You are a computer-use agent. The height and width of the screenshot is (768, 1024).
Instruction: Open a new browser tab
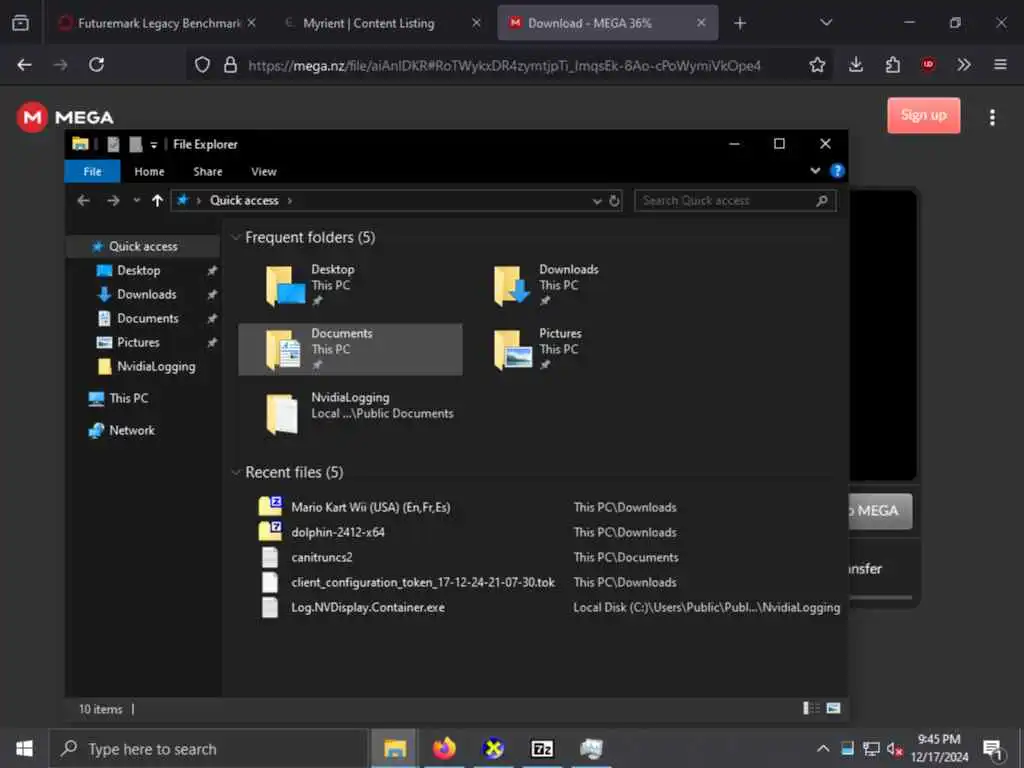(739, 24)
